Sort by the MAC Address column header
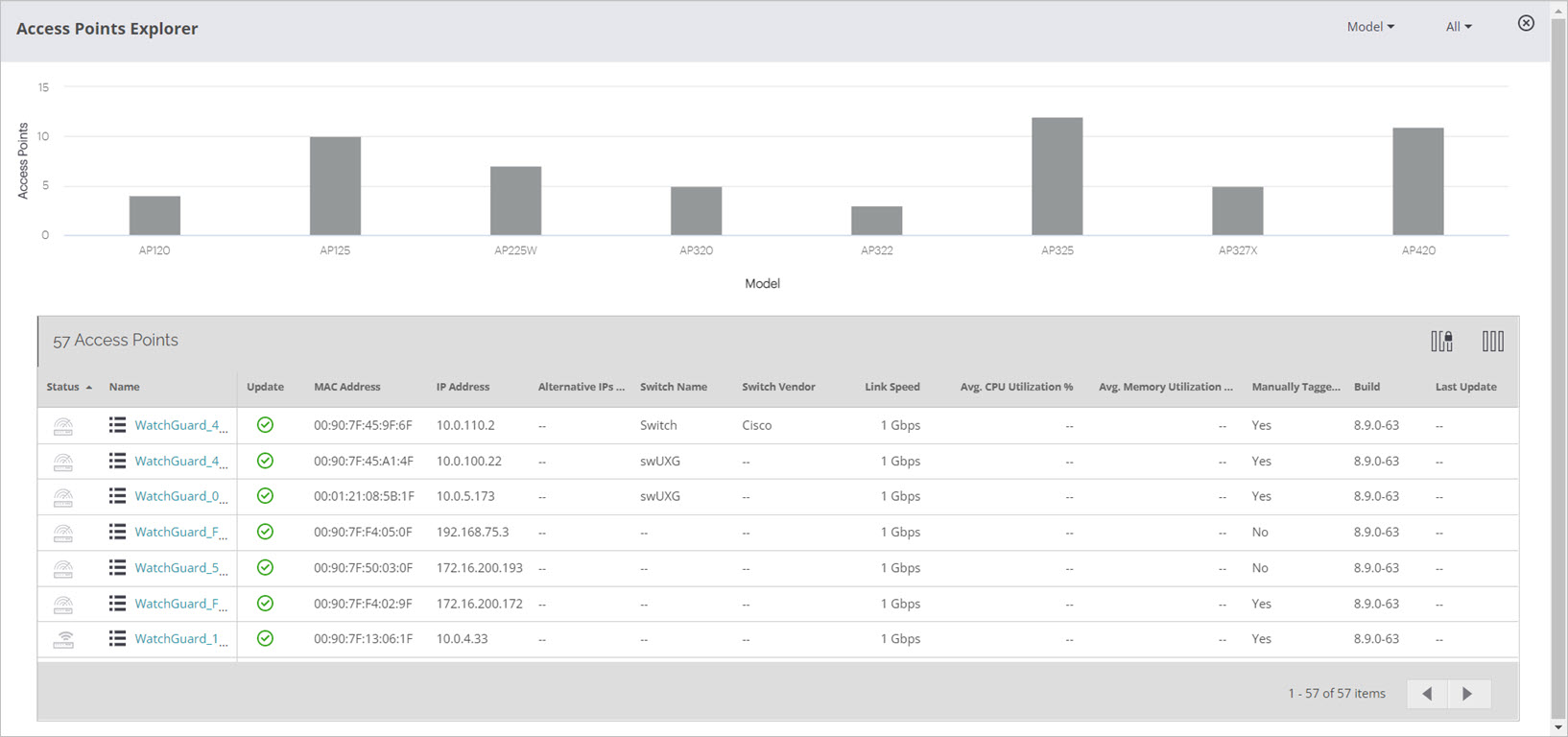This screenshot has width=1568, height=737. pos(347,387)
